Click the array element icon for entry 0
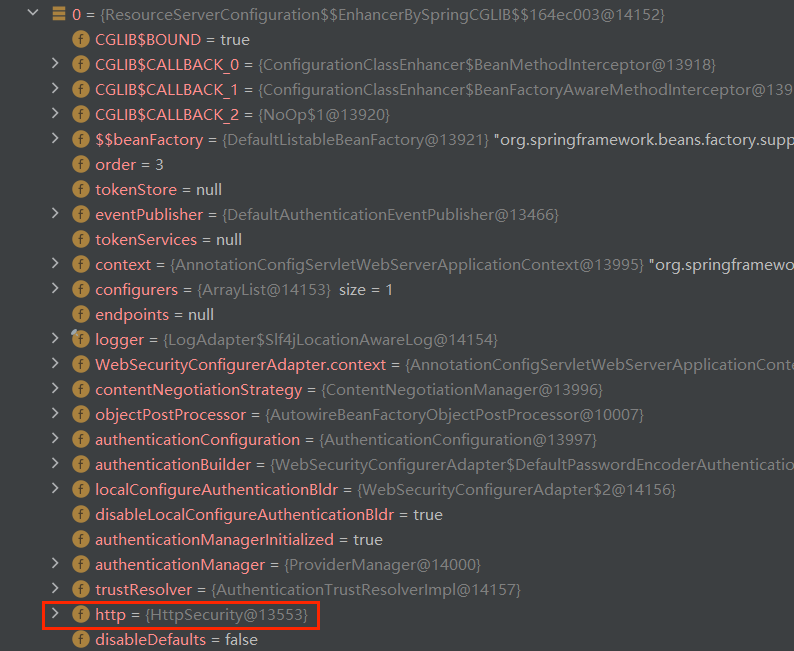This screenshot has height=651, width=794. 57,15
